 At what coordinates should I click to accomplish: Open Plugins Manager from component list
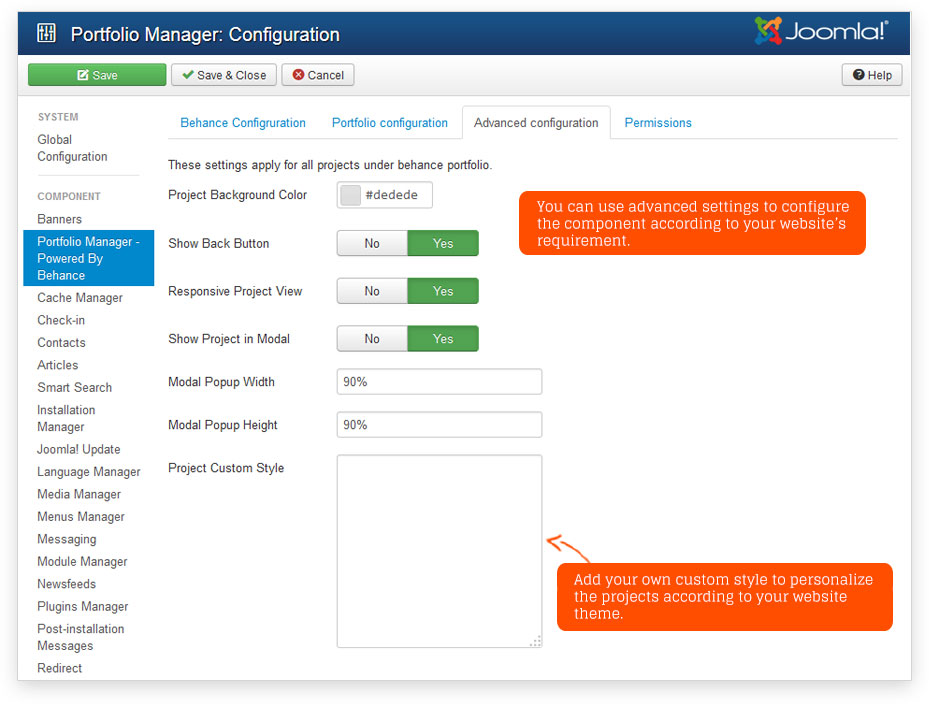coord(83,606)
